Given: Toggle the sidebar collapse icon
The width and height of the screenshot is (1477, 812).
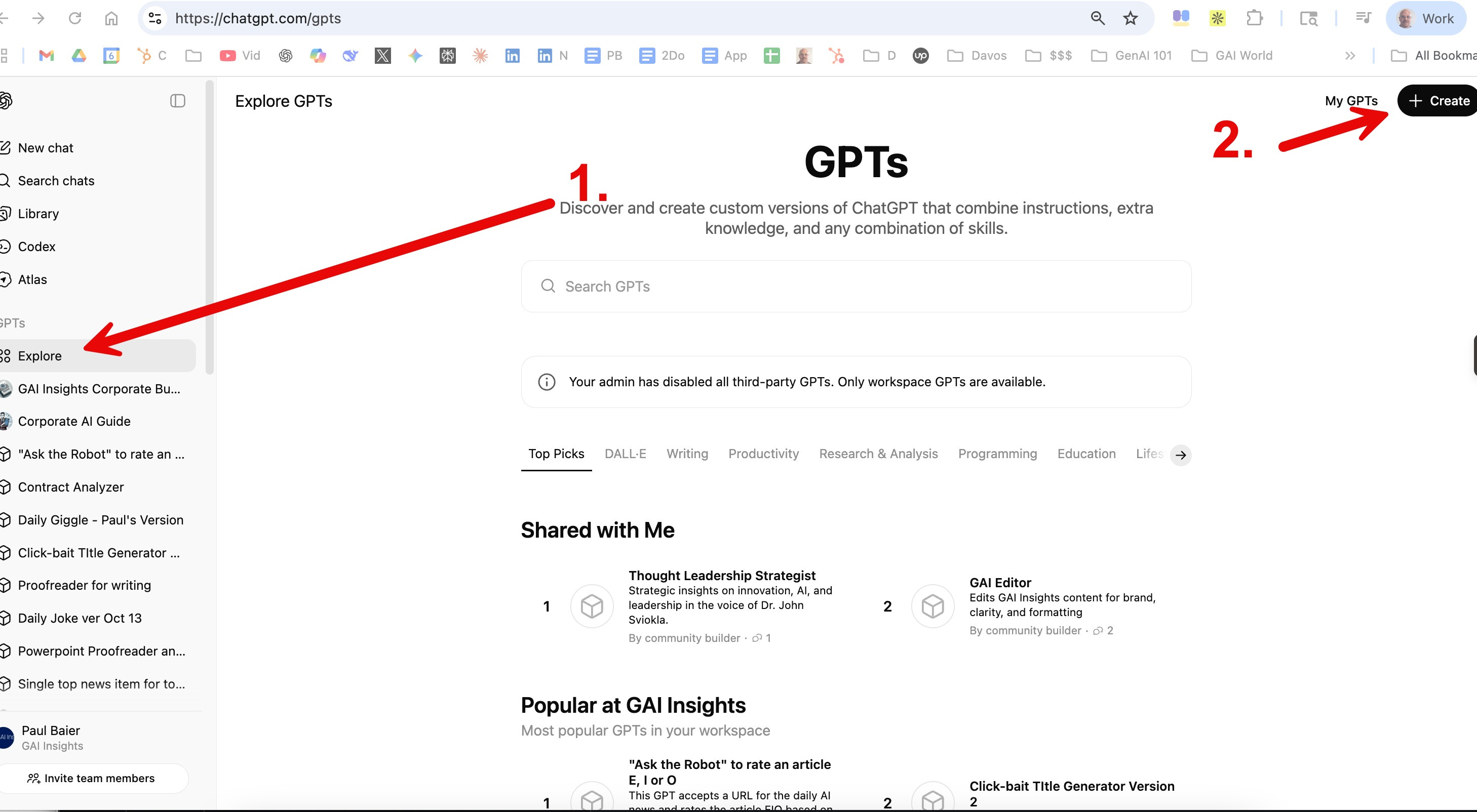Looking at the screenshot, I should click(178, 101).
